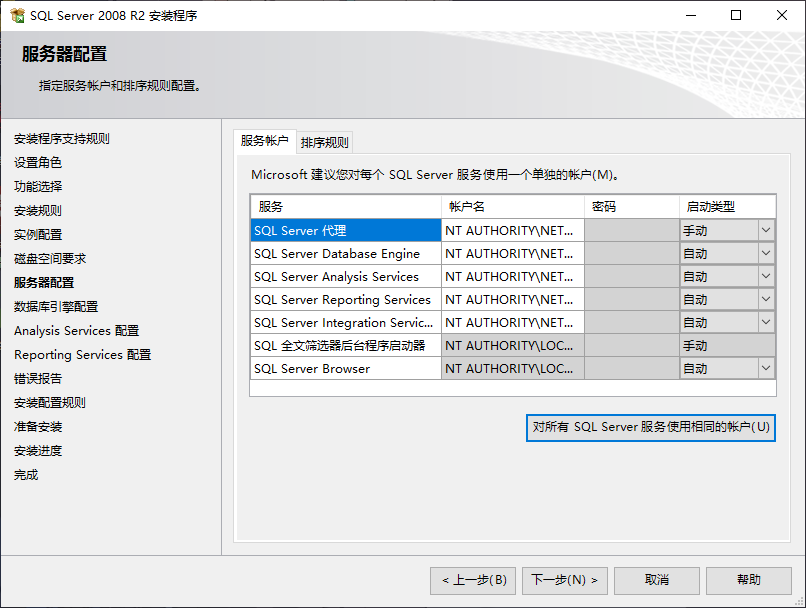Click the 服务 column header
Image resolution: width=806 pixels, height=608 pixels.
pos(346,207)
